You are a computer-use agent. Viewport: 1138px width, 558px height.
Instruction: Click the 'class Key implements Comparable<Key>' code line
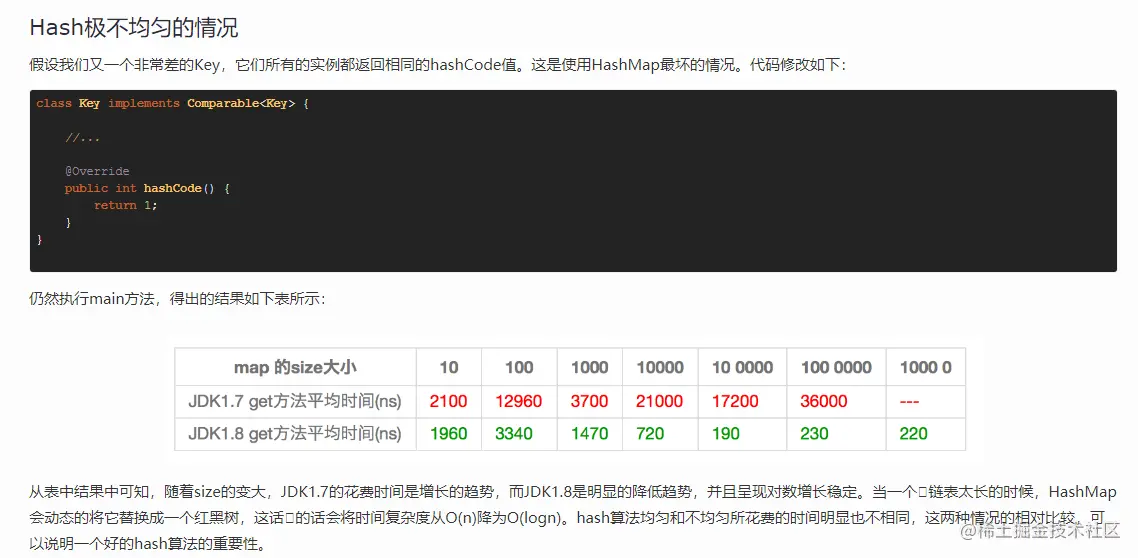[x=173, y=103]
